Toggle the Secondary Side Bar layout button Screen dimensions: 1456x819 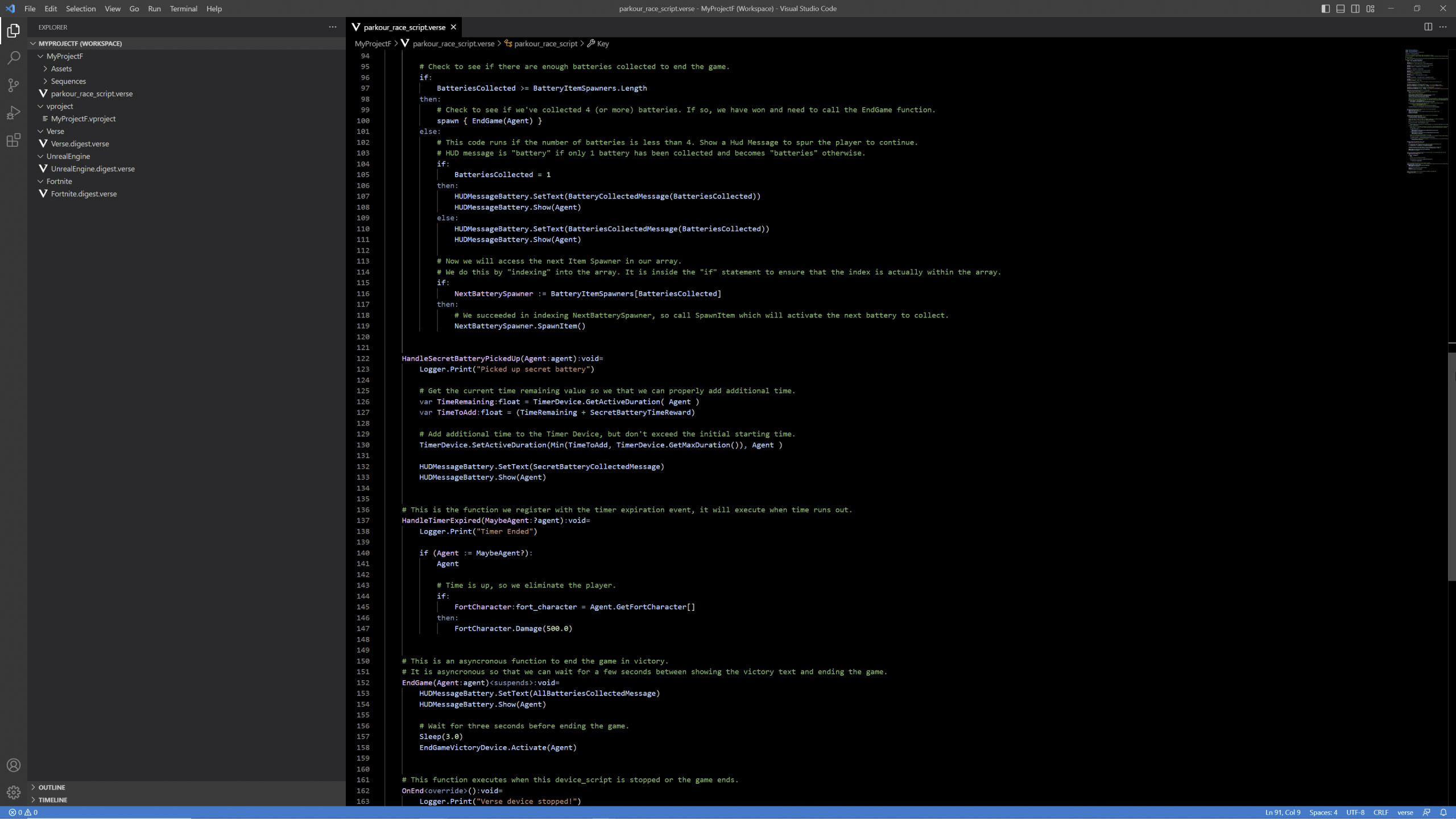(1355, 9)
